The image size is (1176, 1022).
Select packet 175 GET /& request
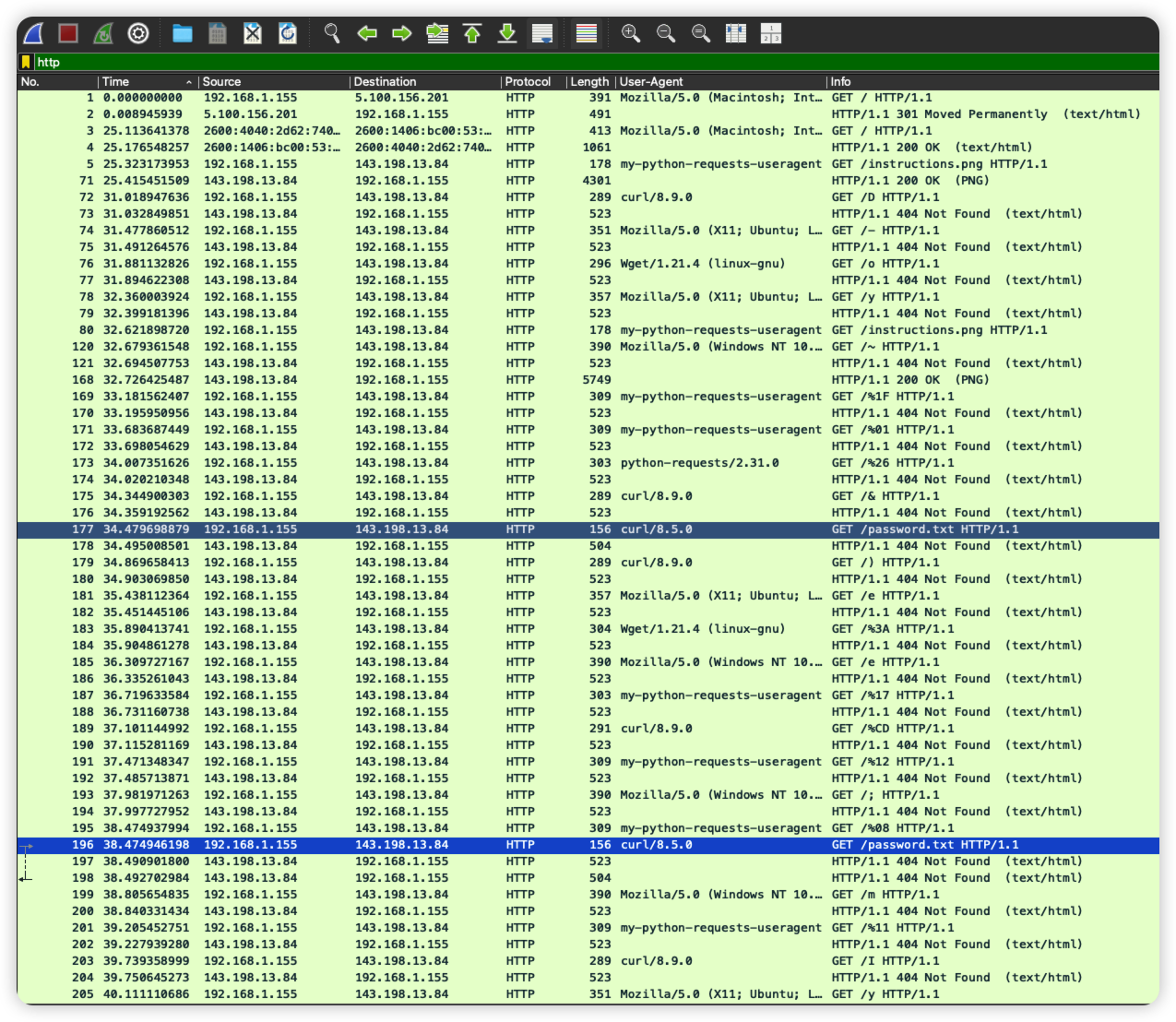(588, 496)
